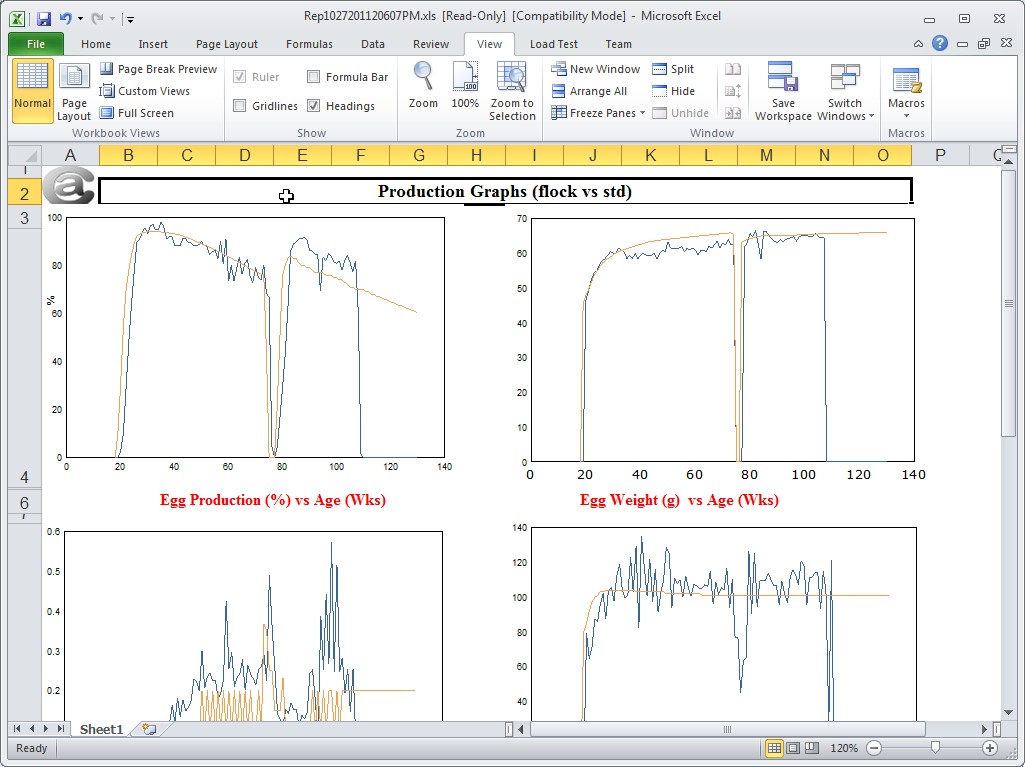This screenshot has height=767, width=1025.
Task: Toggle the Gridlines checkbox
Action: 240,106
